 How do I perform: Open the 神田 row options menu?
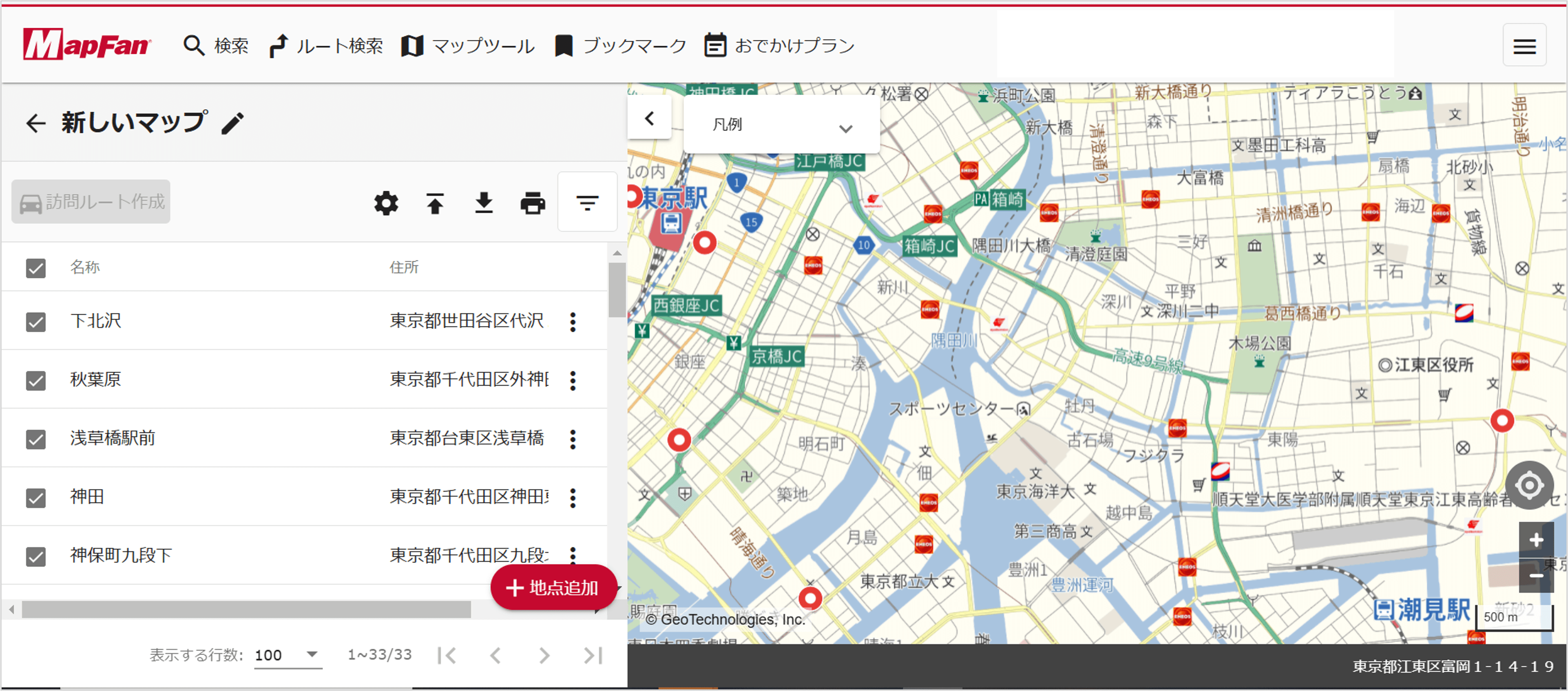pyautogui.click(x=572, y=498)
